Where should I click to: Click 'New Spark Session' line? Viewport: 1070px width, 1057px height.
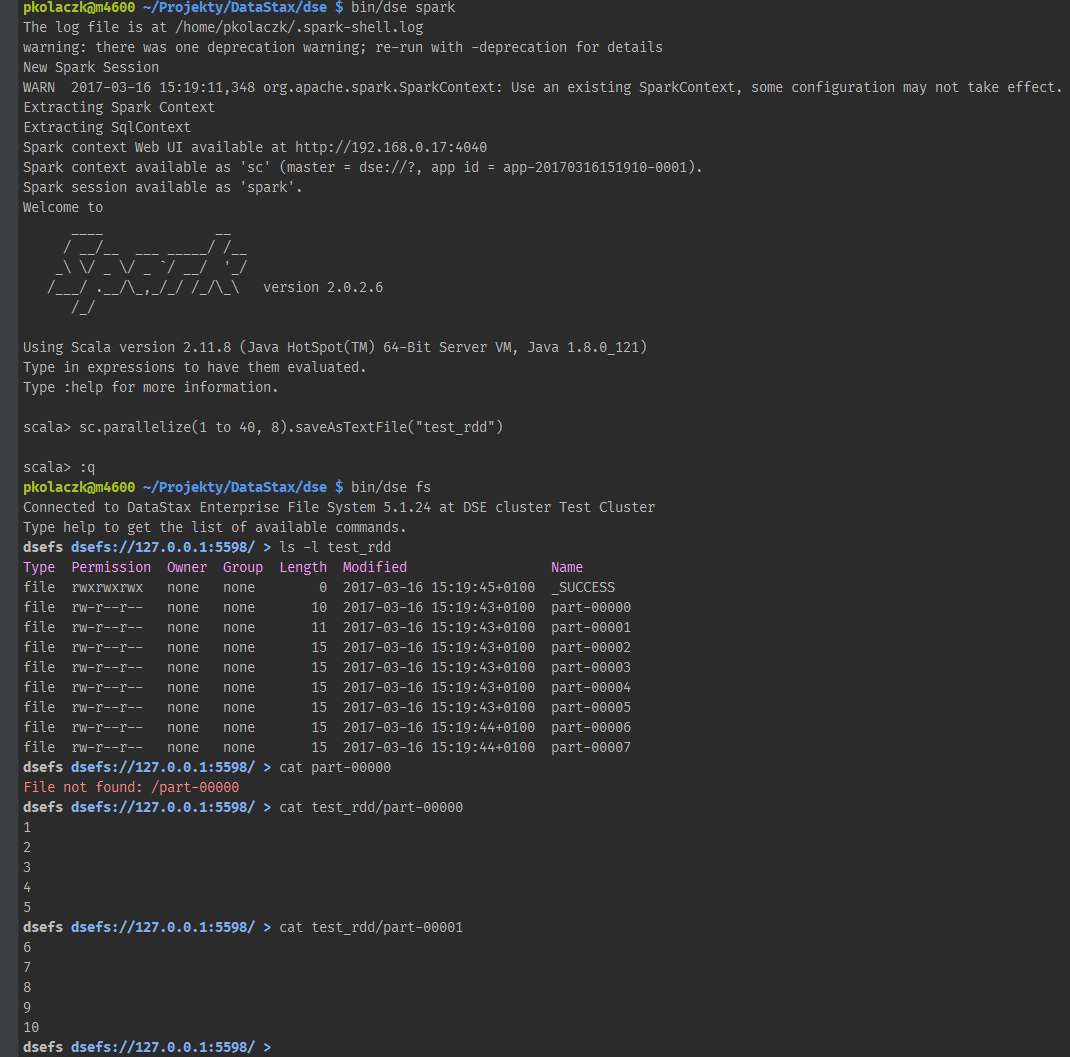[91, 68]
